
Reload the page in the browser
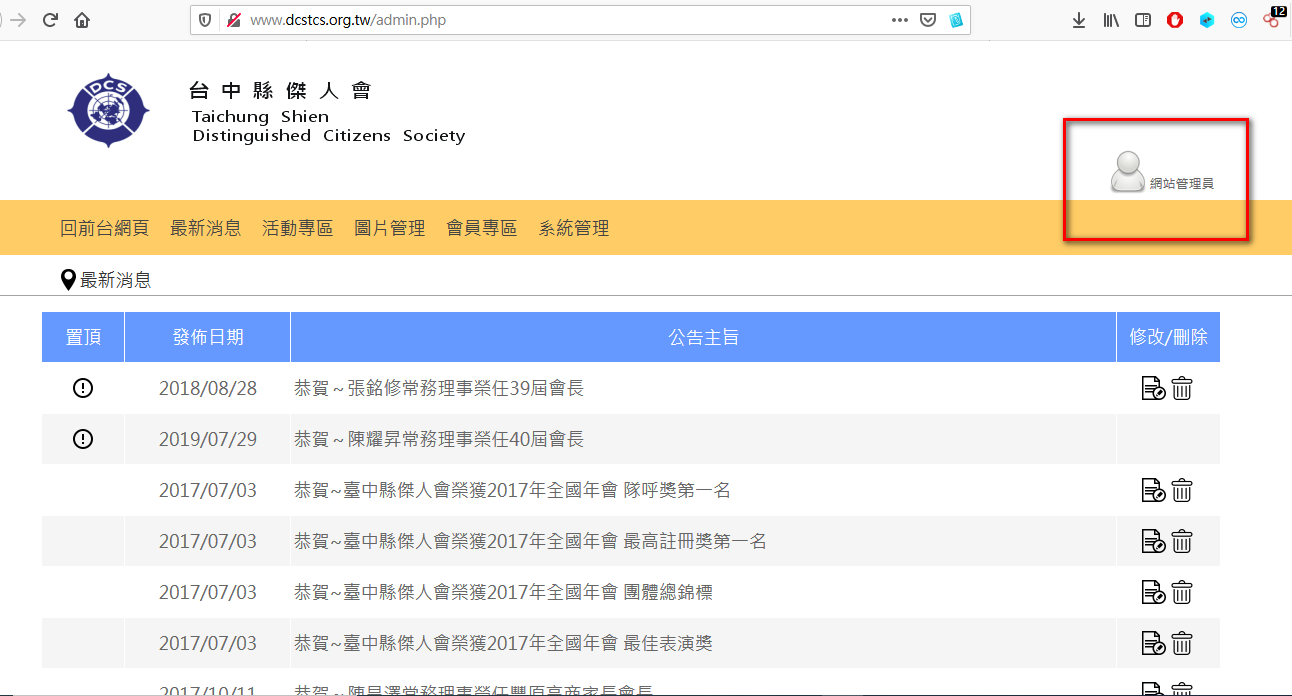[49, 20]
